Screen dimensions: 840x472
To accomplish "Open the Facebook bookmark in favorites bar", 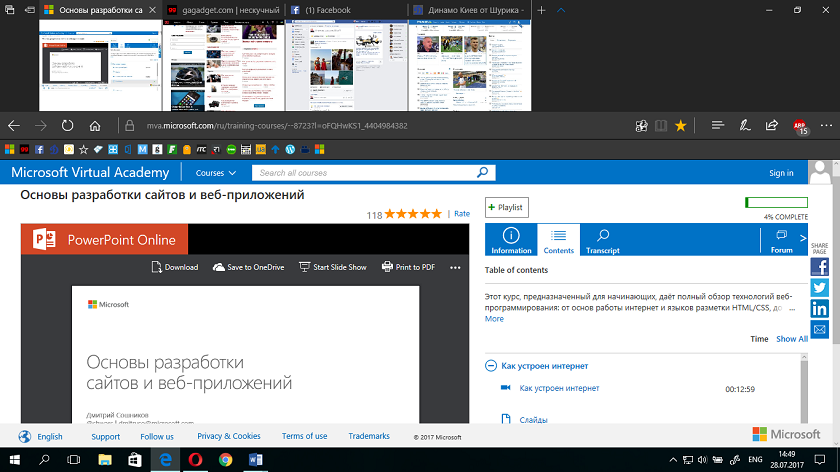I will click(x=39, y=149).
